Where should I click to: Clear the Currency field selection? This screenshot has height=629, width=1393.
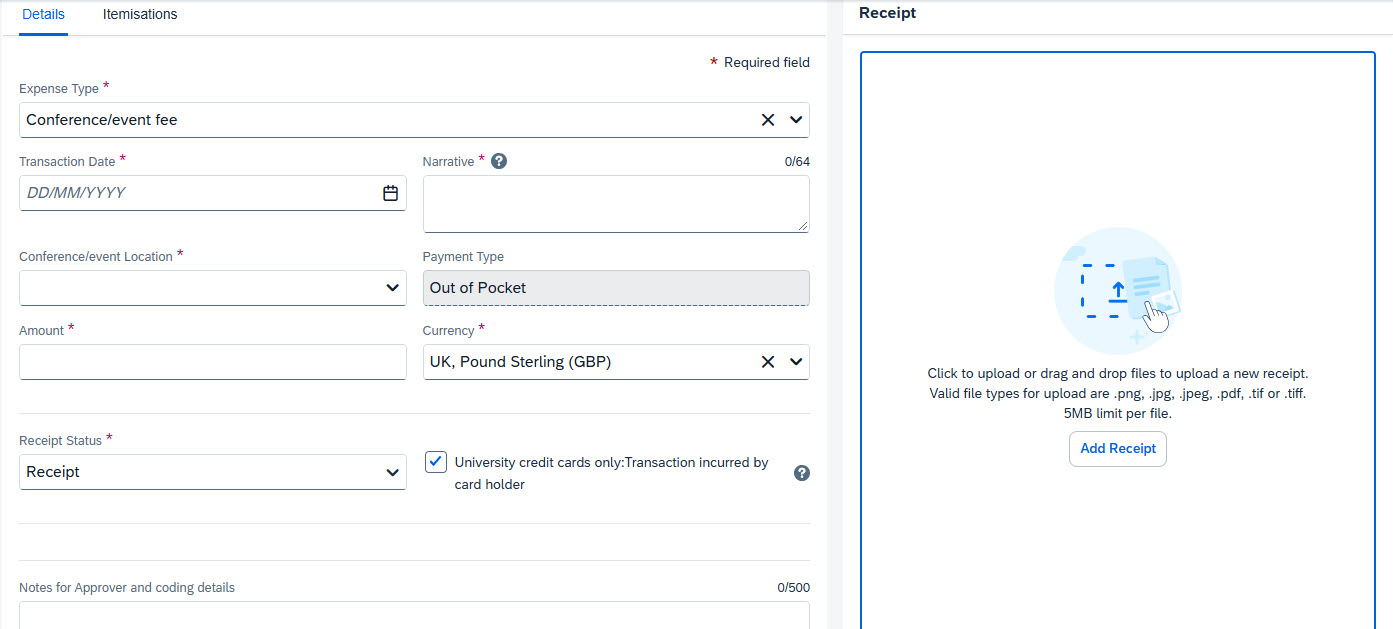click(768, 362)
